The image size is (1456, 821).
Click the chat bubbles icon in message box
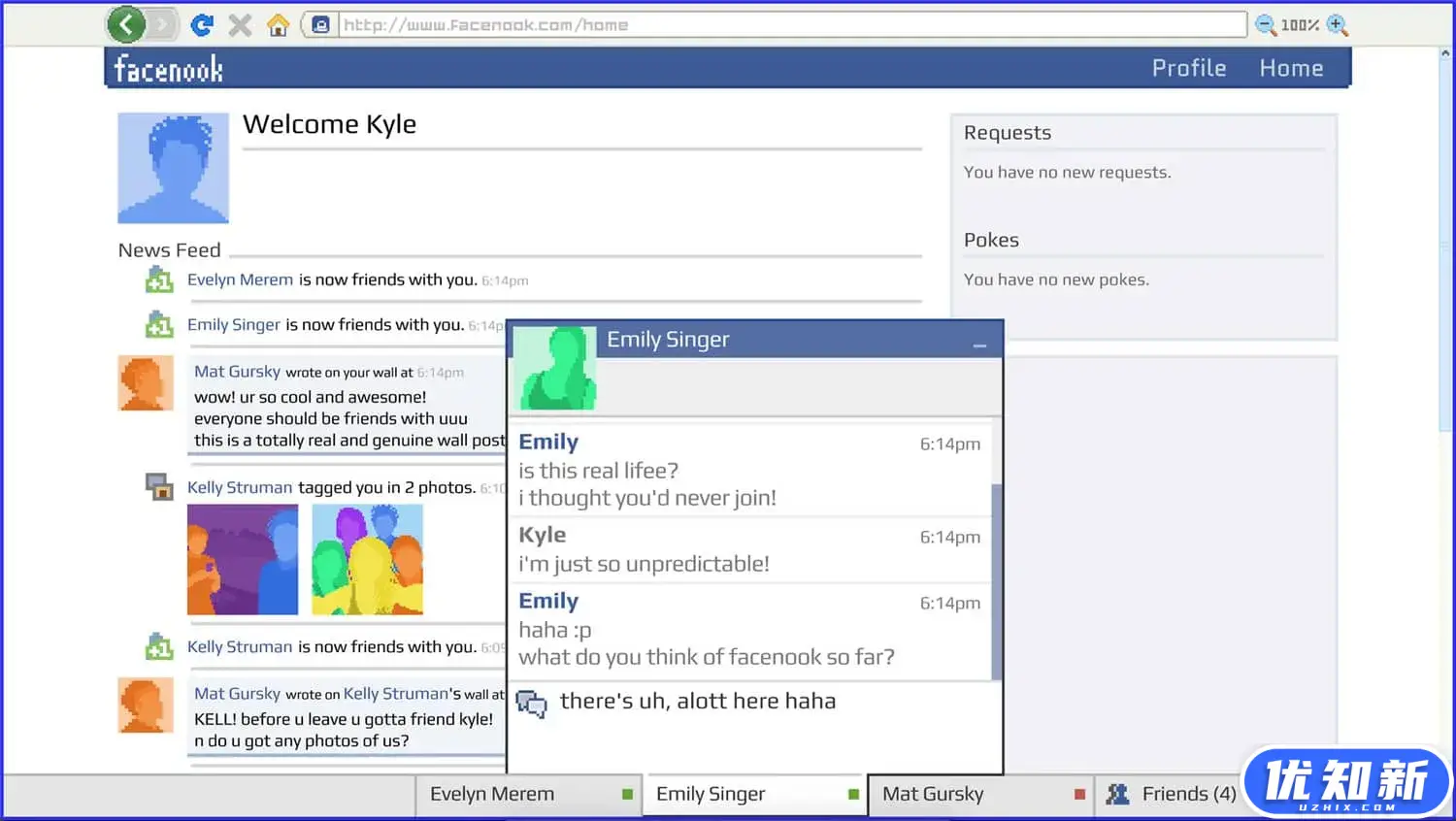531,704
